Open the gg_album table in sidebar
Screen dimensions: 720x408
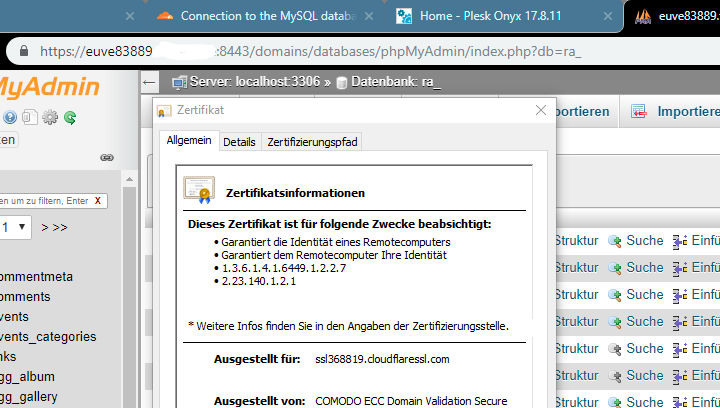point(28,377)
